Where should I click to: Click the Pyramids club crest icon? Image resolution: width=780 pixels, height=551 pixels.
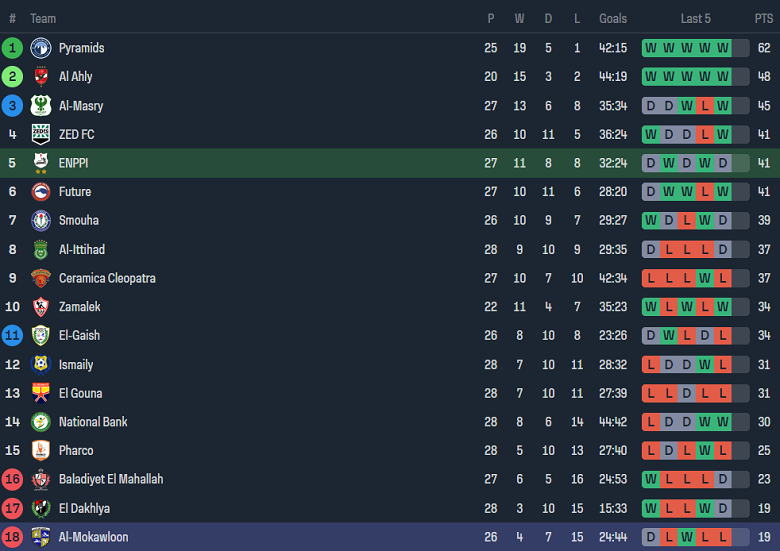[x=41, y=48]
